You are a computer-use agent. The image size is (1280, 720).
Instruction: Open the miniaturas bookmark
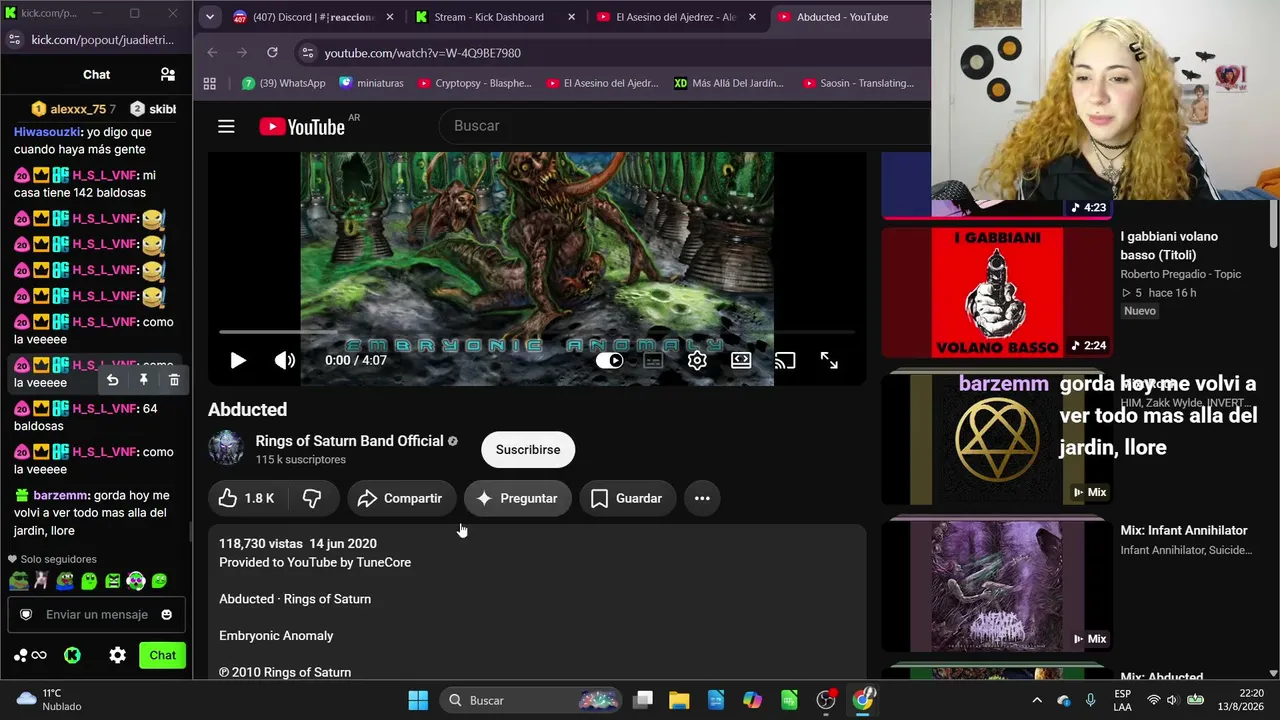371,83
